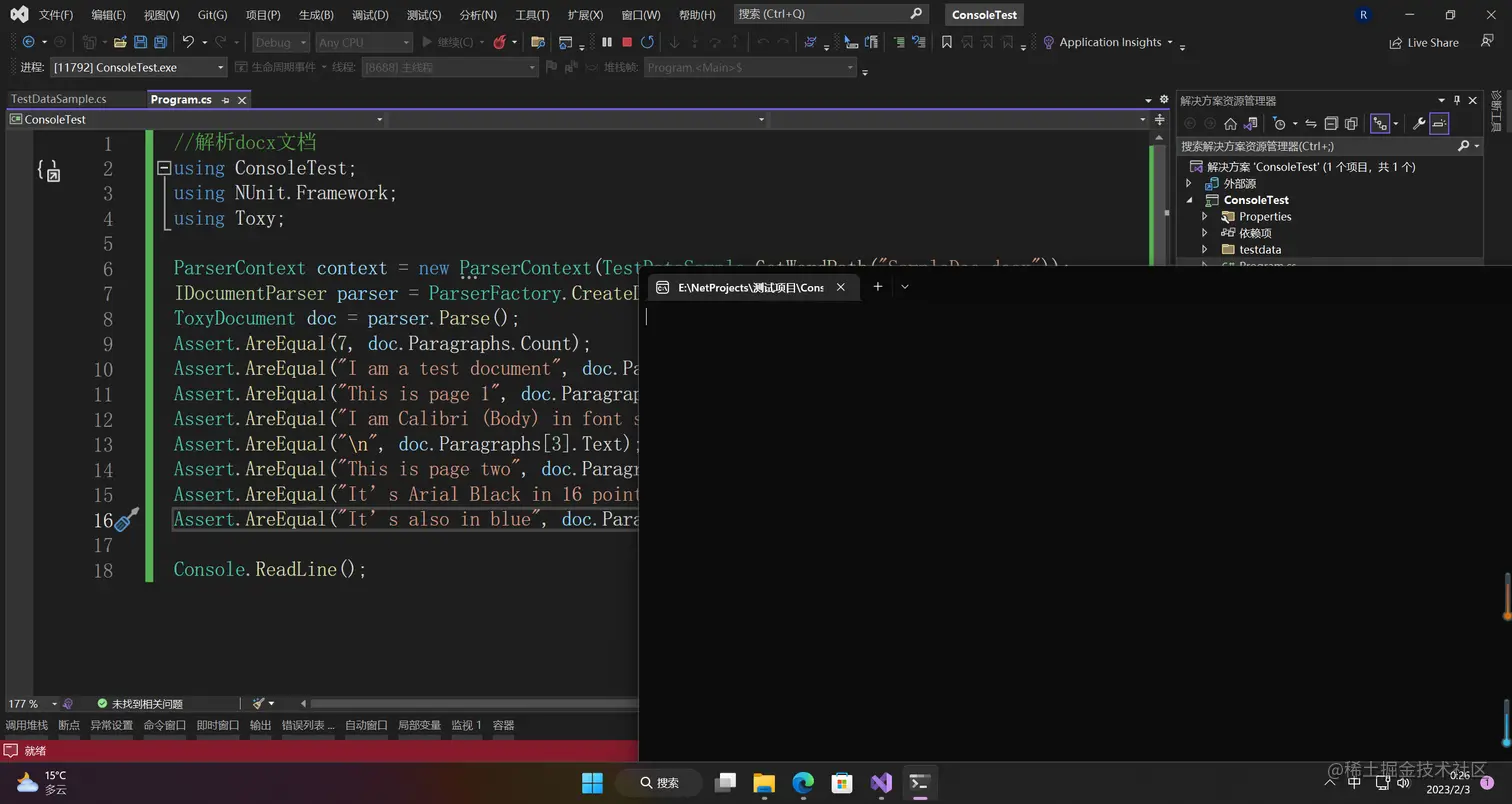Click Show All Files icon in Solution Explorer
This screenshot has width=1512, height=804.
[x=1351, y=124]
